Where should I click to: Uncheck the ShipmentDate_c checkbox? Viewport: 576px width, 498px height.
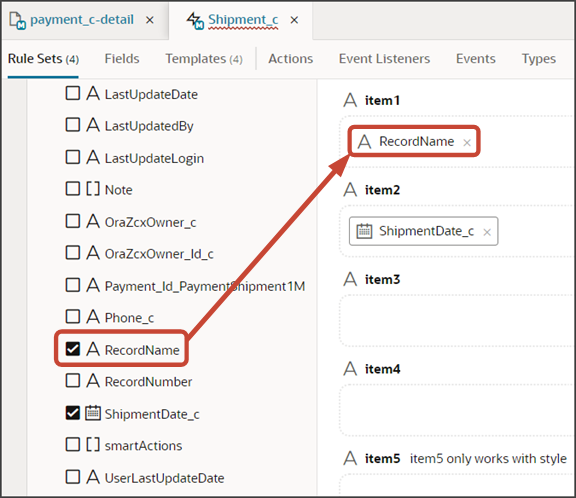[73, 413]
